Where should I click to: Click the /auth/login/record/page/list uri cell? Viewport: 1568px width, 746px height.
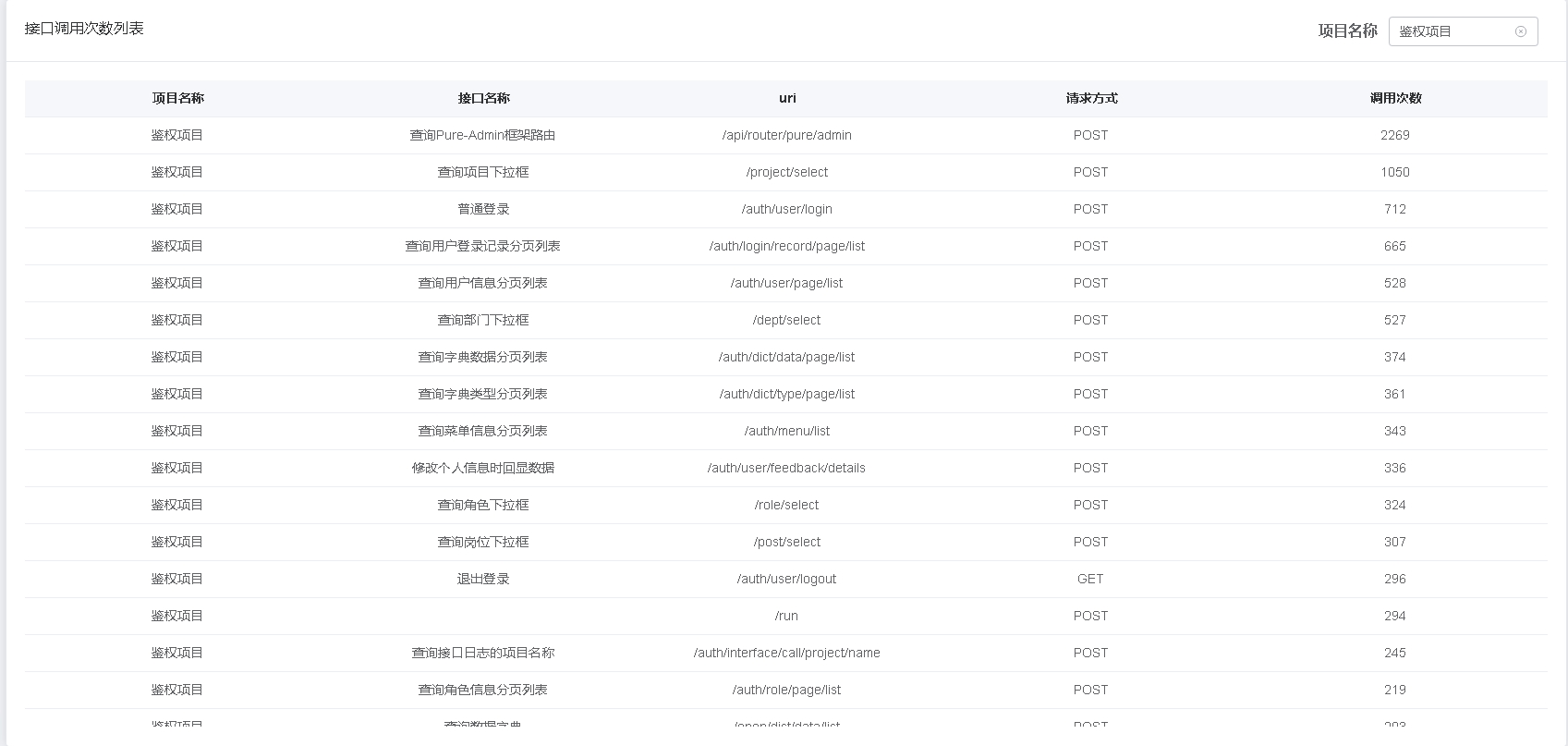point(787,246)
